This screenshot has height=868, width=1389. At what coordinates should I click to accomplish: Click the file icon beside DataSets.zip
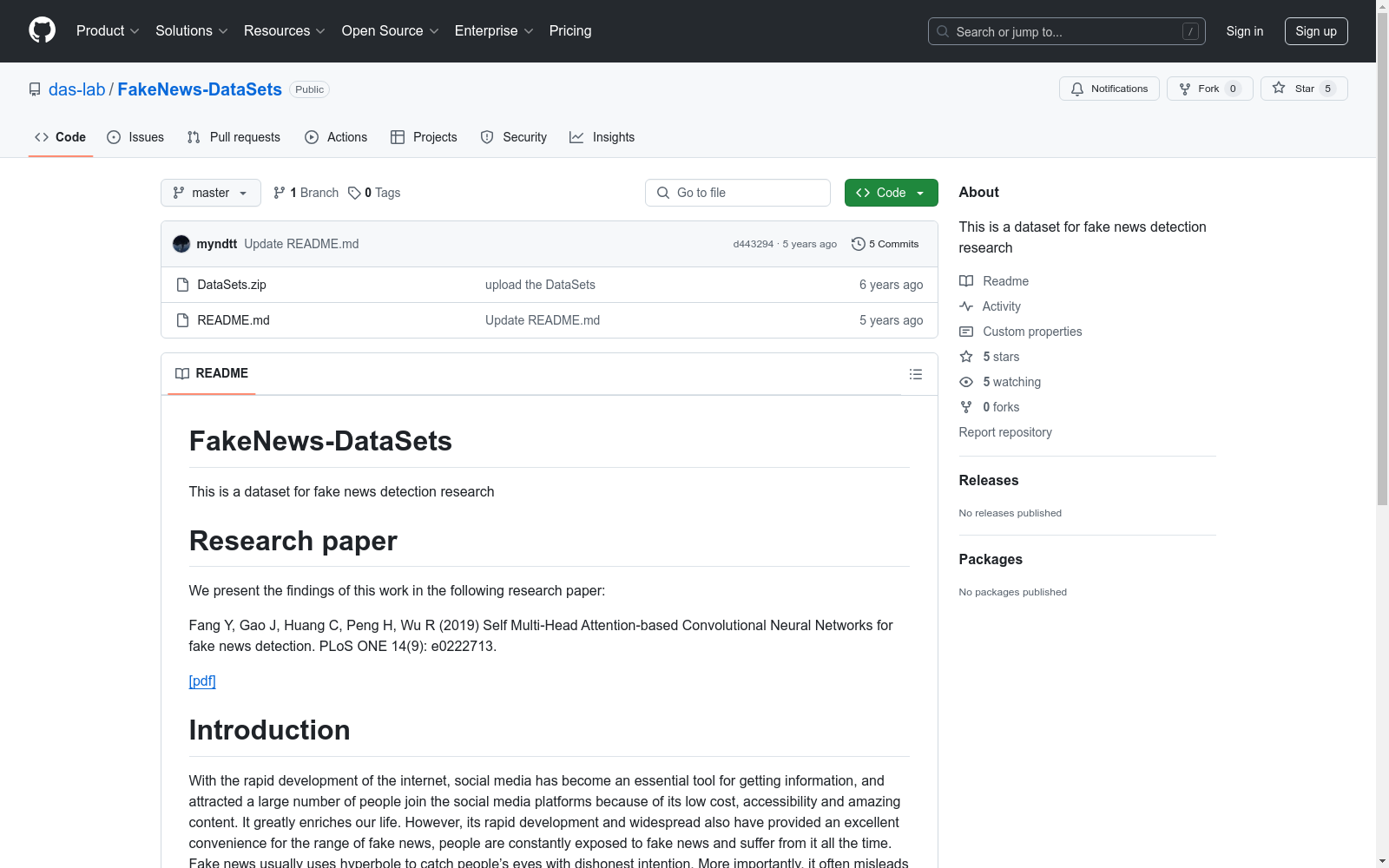pyautogui.click(x=182, y=285)
